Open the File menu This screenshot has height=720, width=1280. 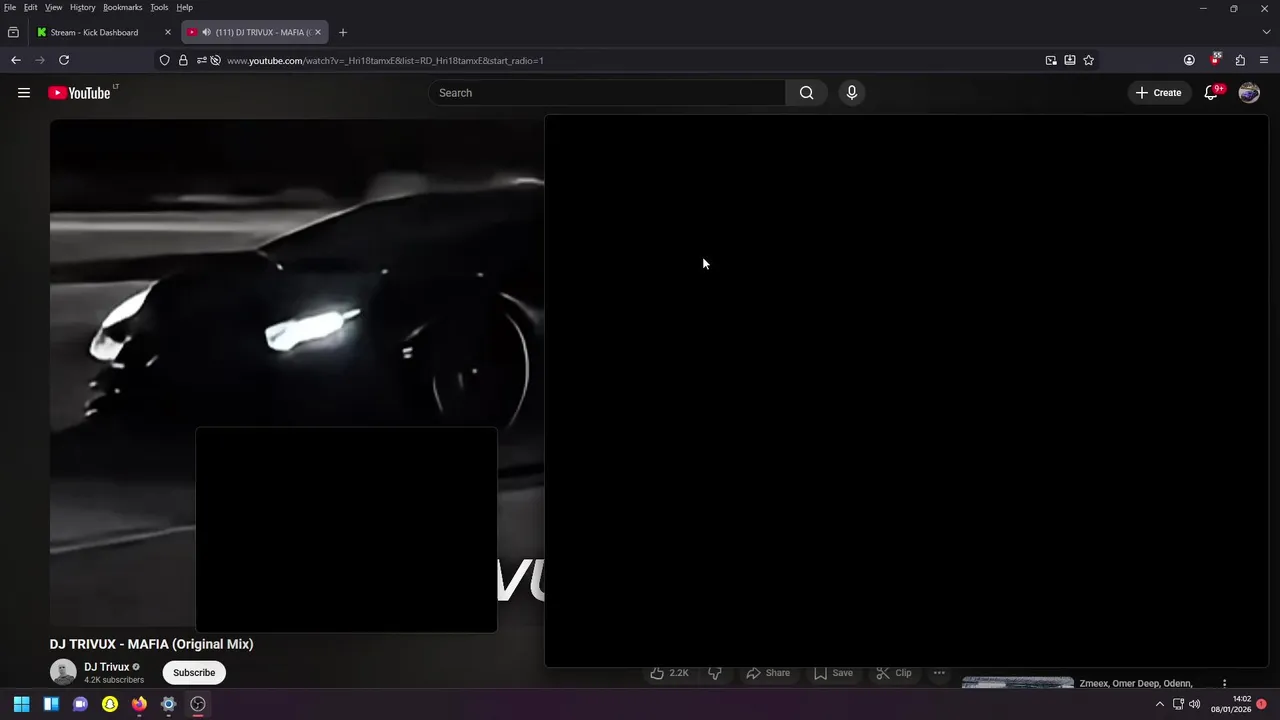coord(10,7)
